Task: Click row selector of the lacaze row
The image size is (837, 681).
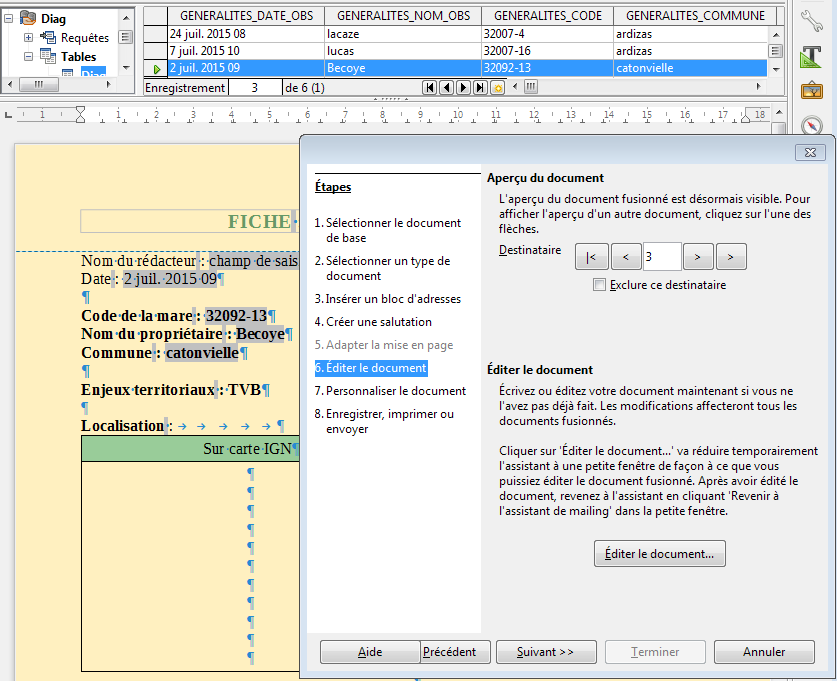Action: pos(155,34)
